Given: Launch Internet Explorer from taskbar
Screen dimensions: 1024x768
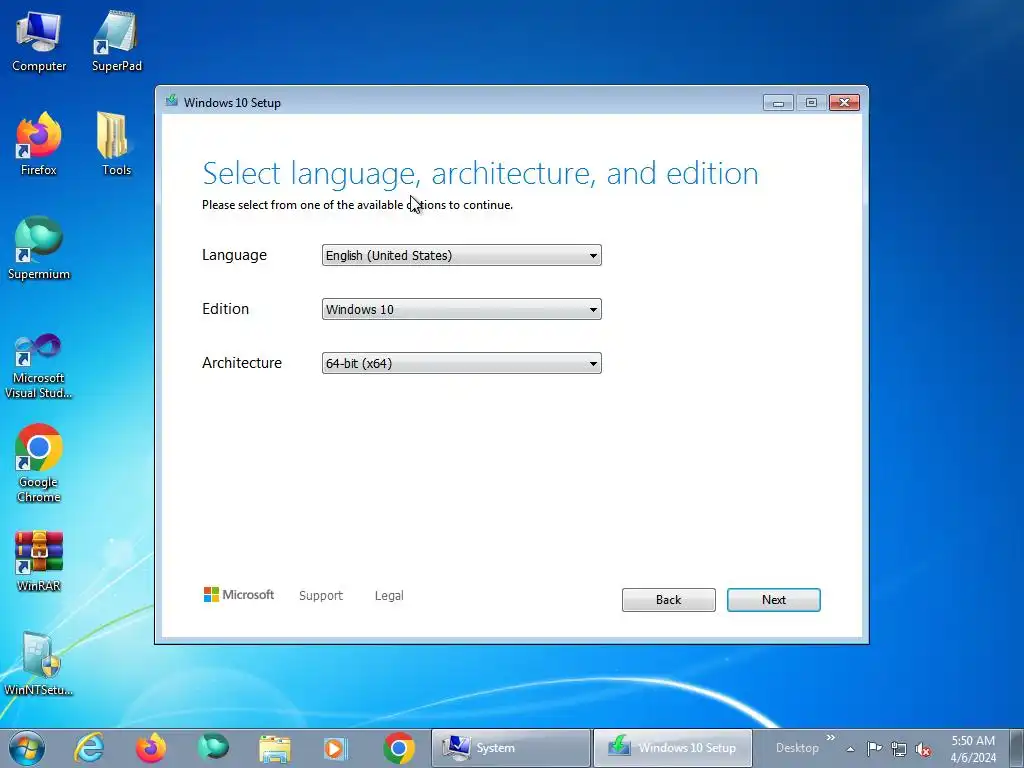Looking at the screenshot, I should tap(89, 748).
